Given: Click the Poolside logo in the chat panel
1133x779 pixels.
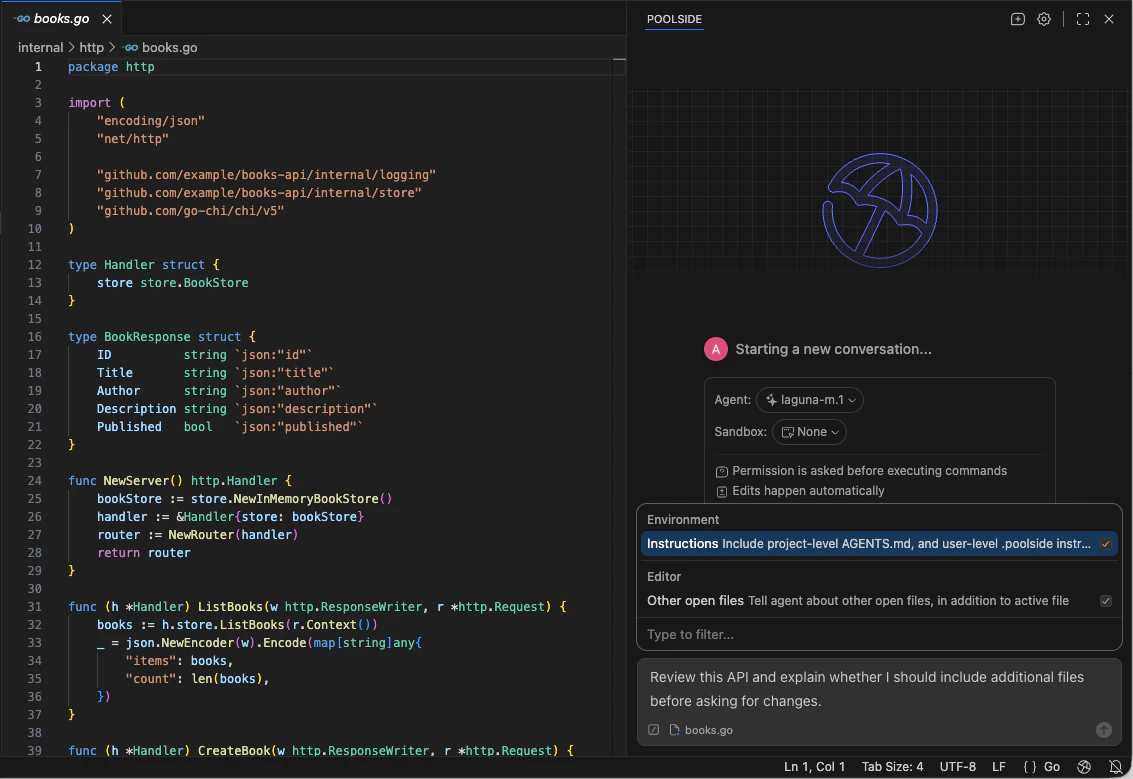Looking at the screenshot, I should [x=879, y=210].
